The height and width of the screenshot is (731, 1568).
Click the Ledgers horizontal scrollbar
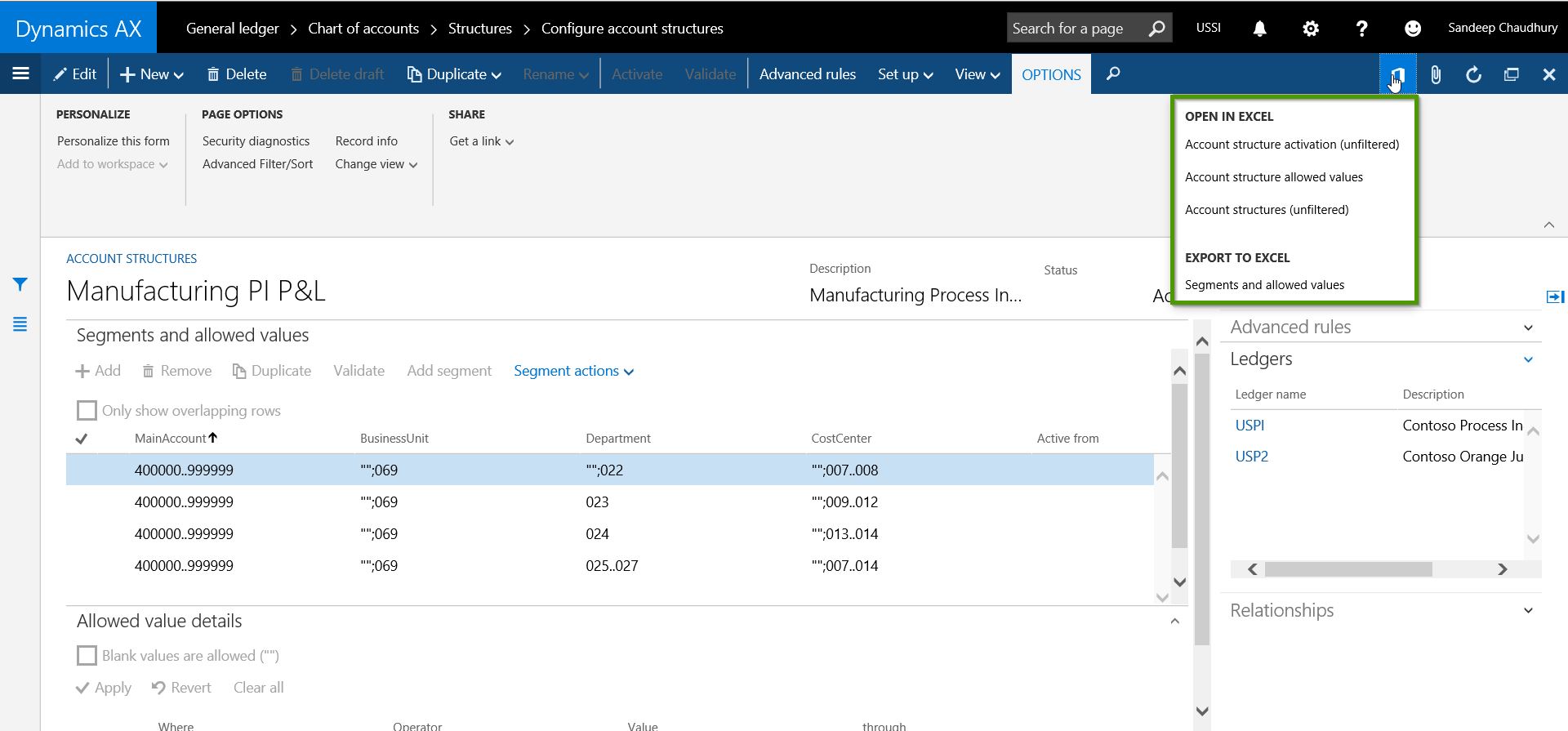1347,569
